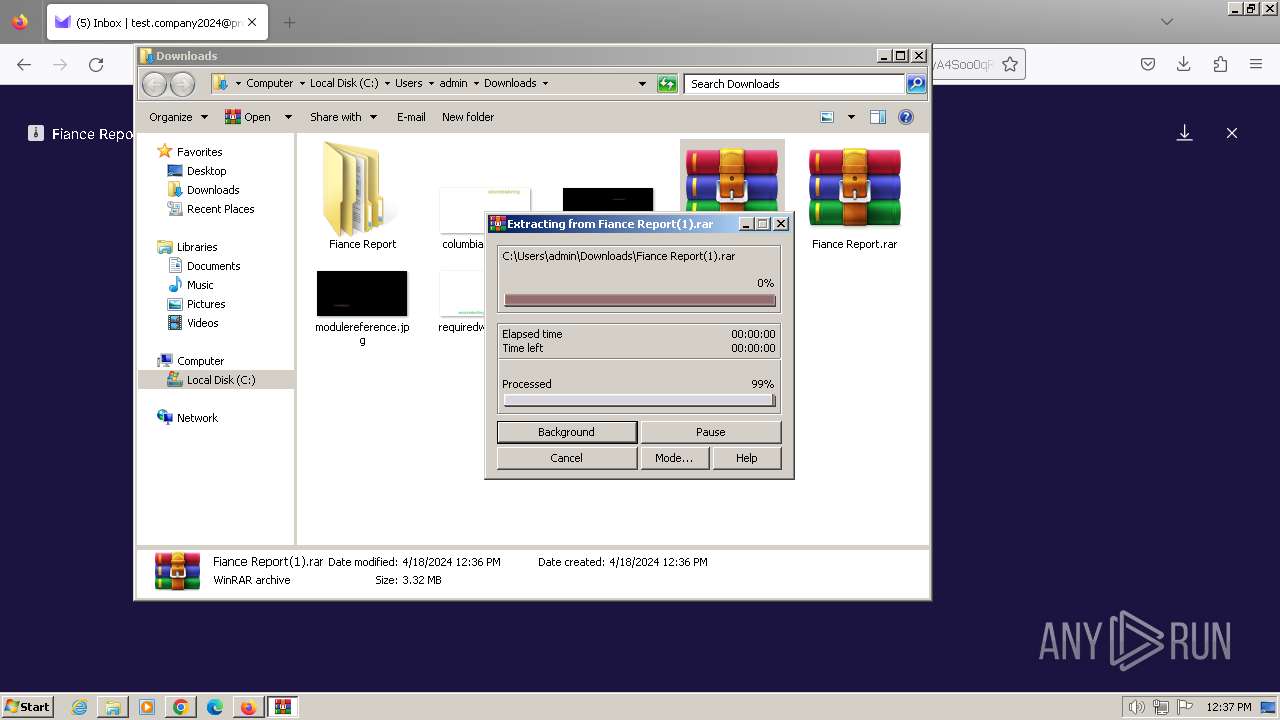Open the Share with menu

tap(343, 117)
